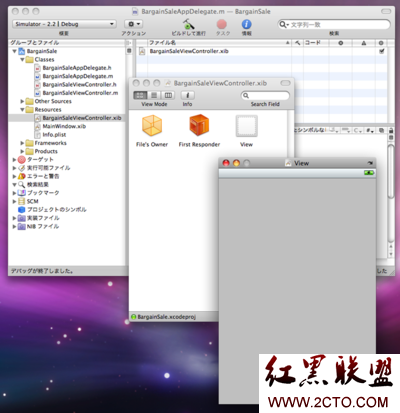This screenshot has height=413, width=400.
Task: Select the File's Owner cube icon
Action: (x=152, y=125)
